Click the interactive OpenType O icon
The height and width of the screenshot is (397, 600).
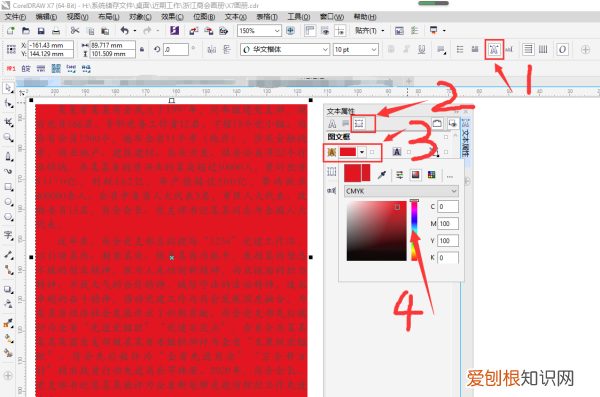[x=562, y=49]
